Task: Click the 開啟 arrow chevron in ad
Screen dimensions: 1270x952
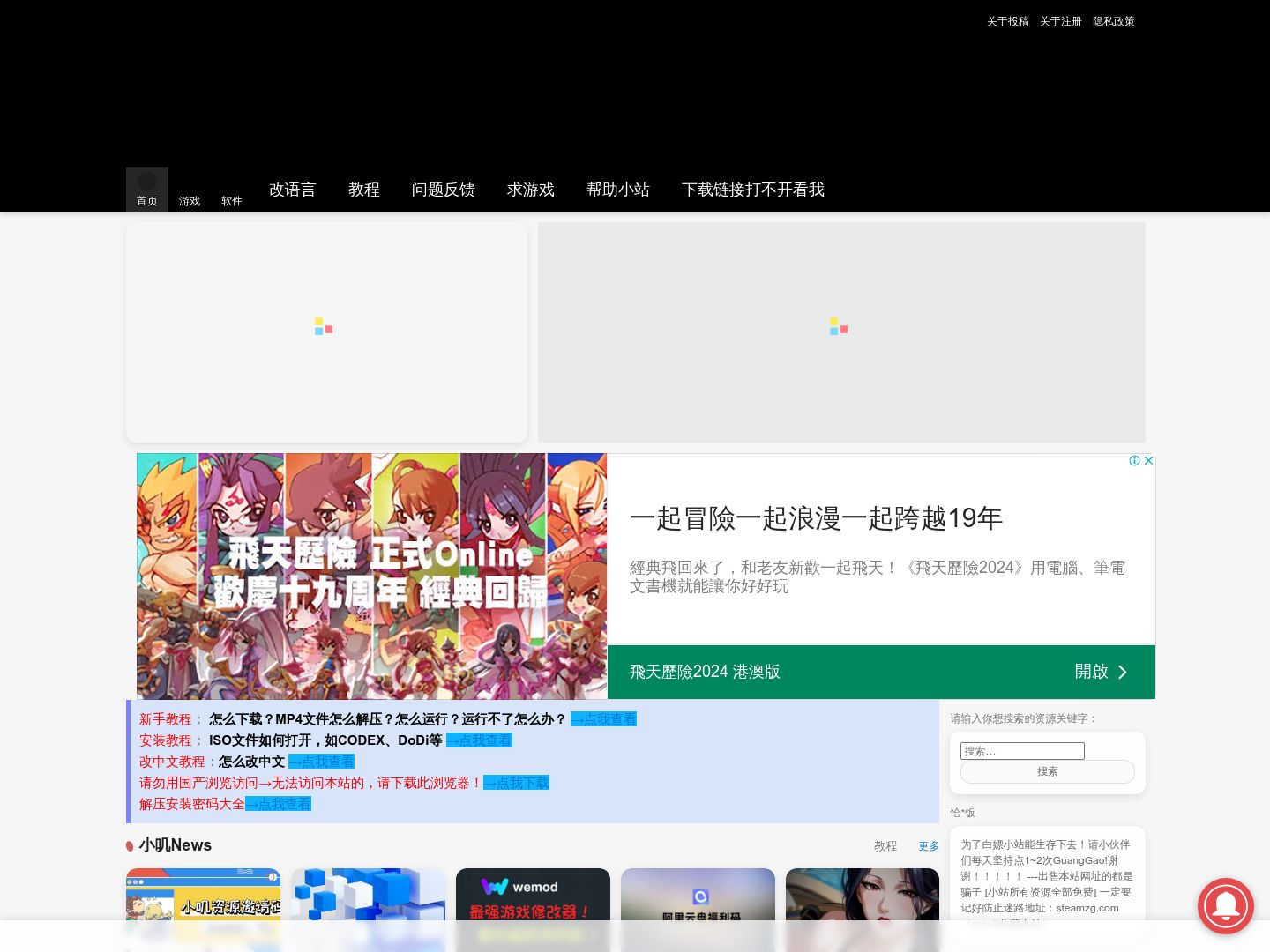Action: point(1122,672)
